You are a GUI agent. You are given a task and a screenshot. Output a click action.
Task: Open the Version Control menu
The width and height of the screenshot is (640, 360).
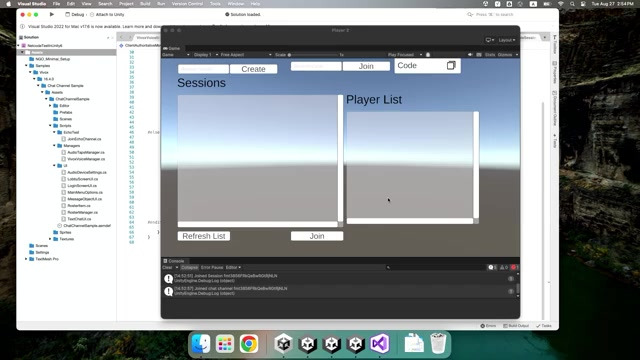click(x=187, y=4)
